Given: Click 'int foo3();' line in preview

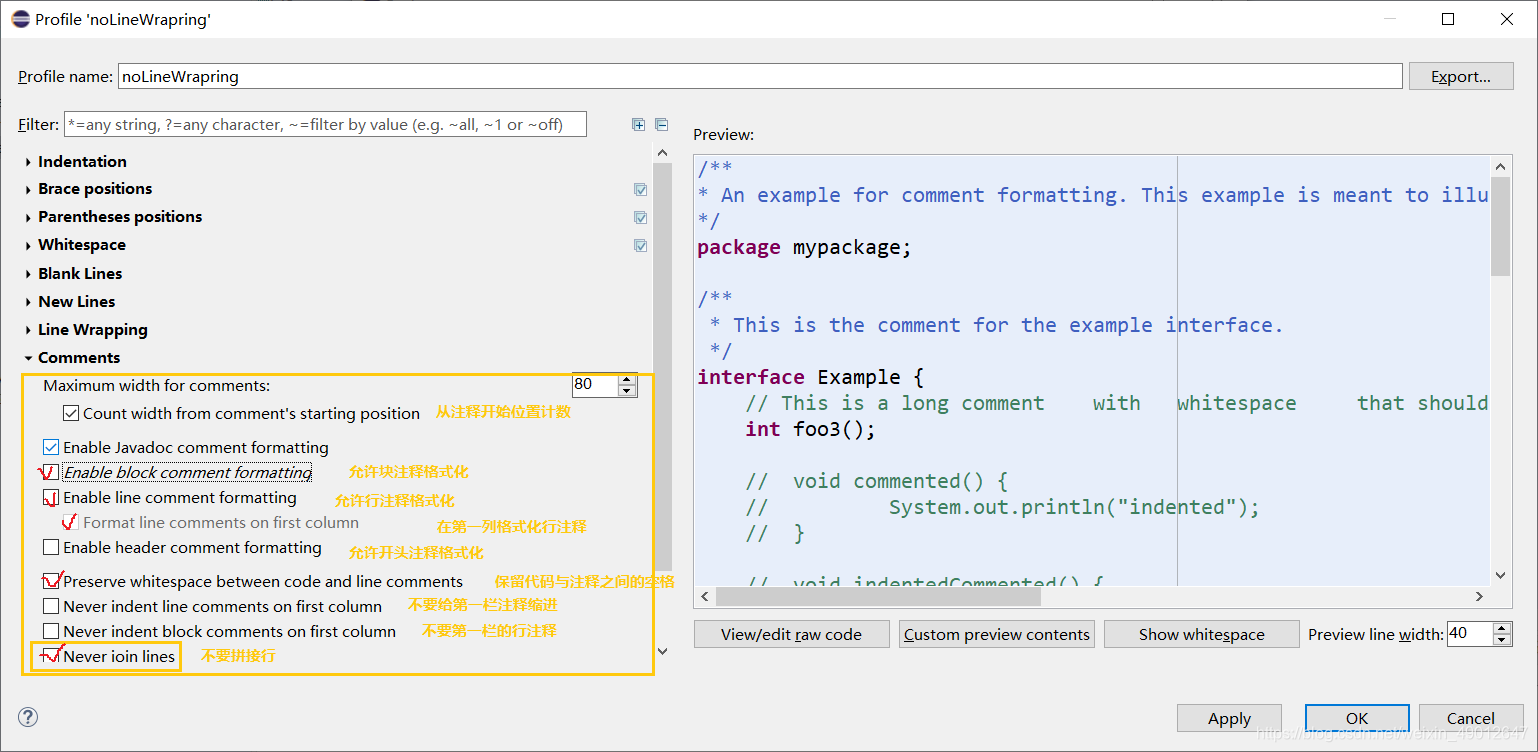Looking at the screenshot, I should (x=810, y=429).
